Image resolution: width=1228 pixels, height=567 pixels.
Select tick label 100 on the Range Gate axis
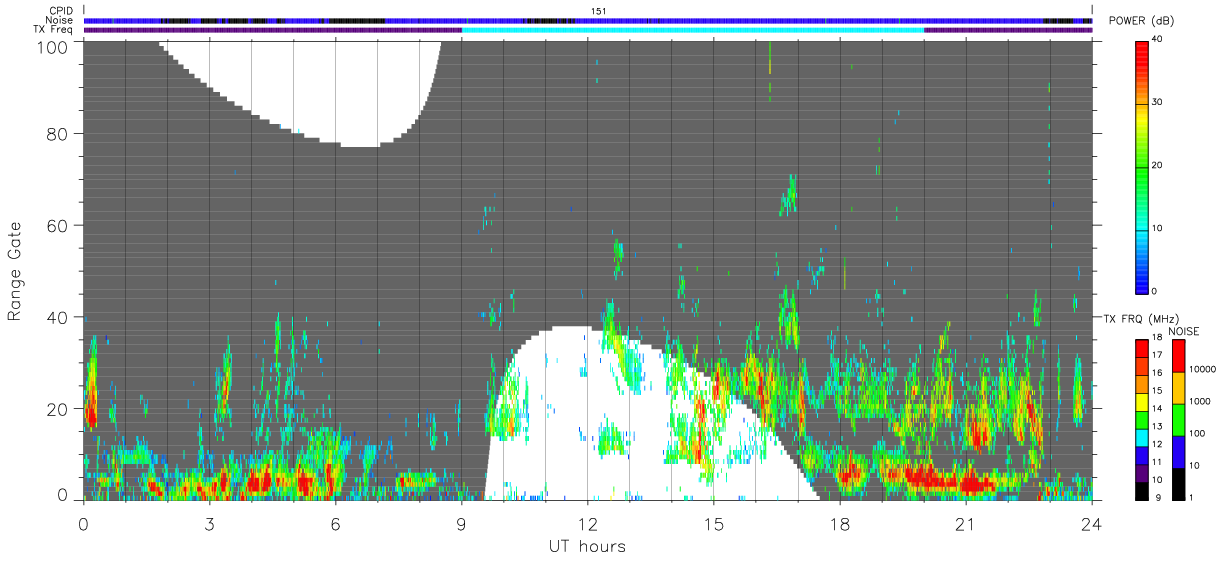[x=50, y=46]
